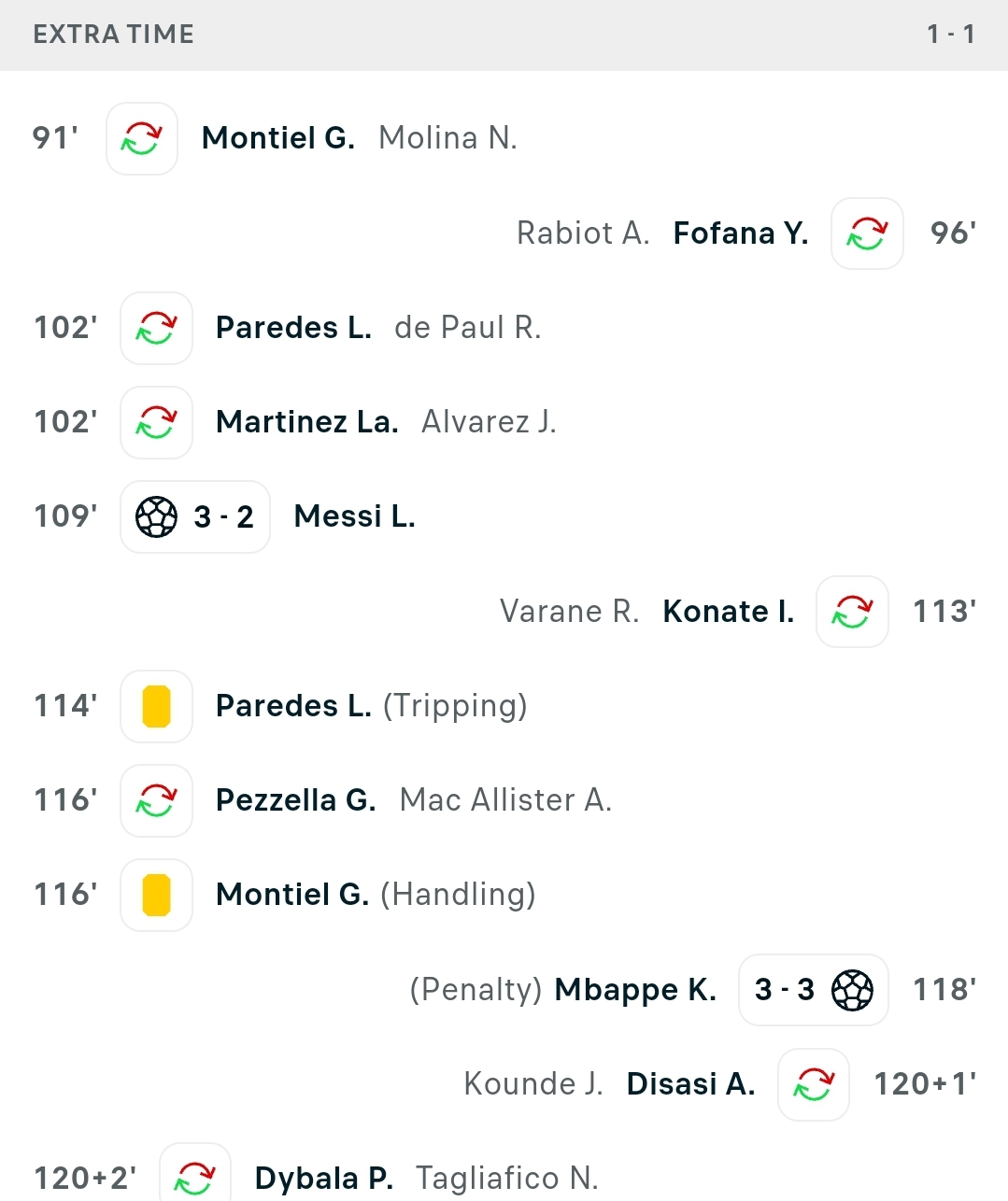Image resolution: width=1008 pixels, height=1201 pixels.
Task: Open Mac Allister A. player name
Action: (505, 800)
